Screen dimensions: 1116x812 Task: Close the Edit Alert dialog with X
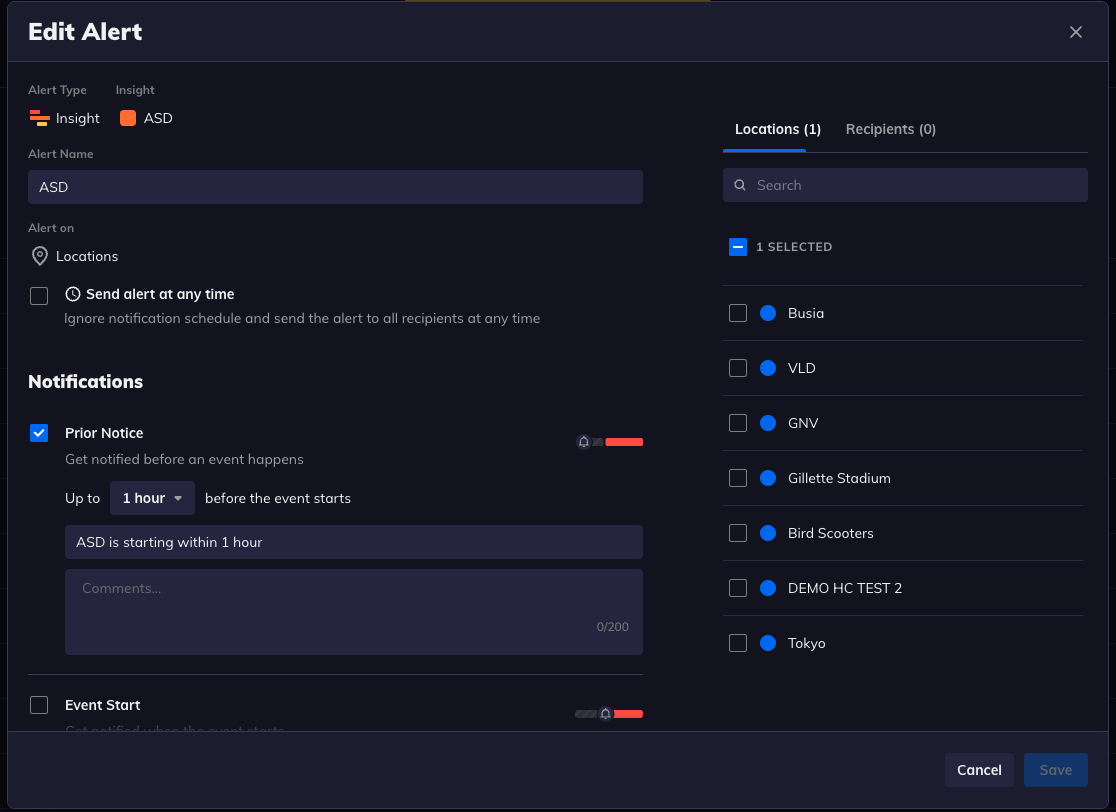click(x=1076, y=32)
